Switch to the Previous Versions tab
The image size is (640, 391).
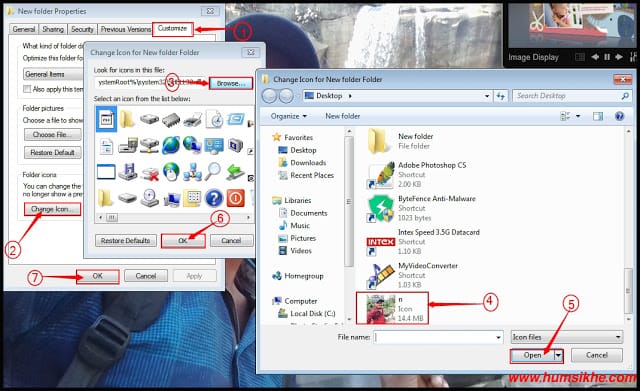pyautogui.click(x=126, y=29)
